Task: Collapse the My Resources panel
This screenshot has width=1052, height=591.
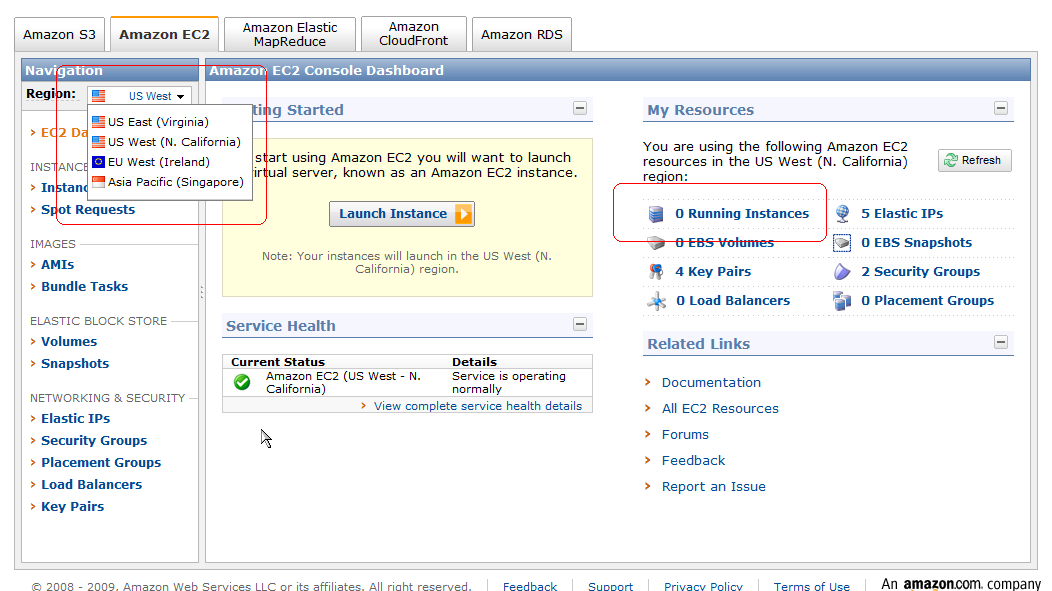Action: tap(1000, 108)
